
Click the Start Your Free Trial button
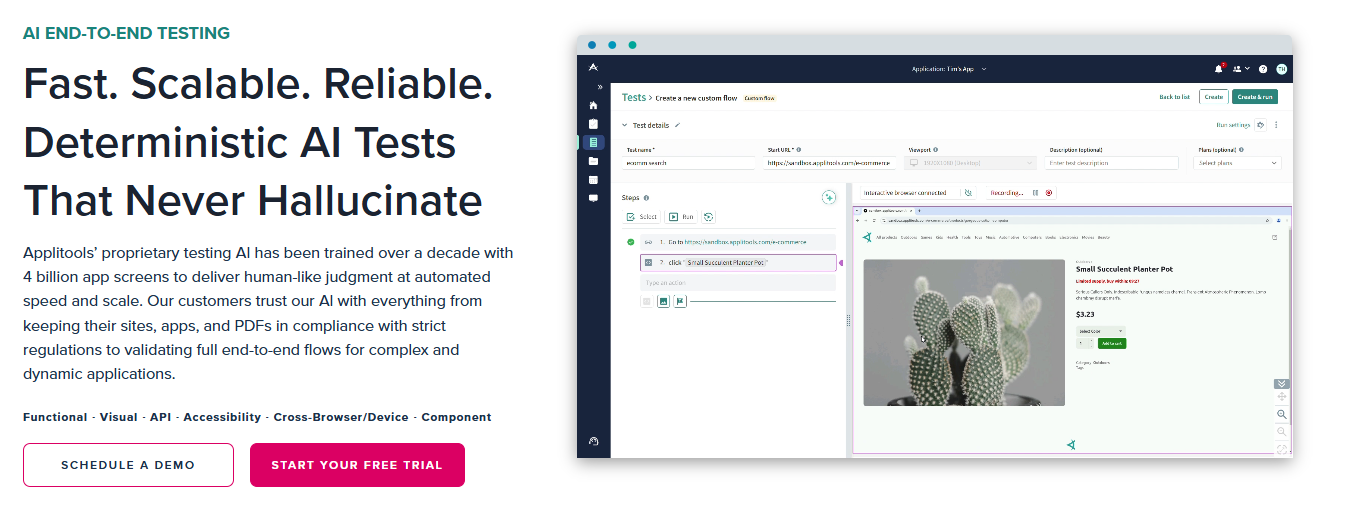357,465
